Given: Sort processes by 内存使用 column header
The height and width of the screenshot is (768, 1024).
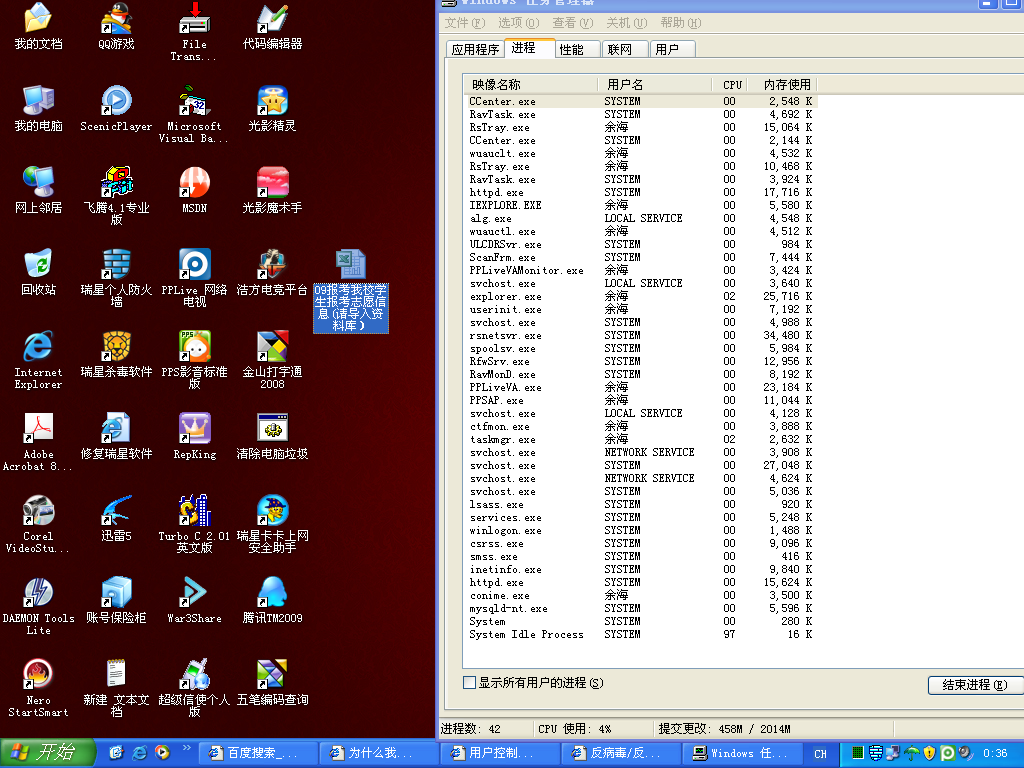Looking at the screenshot, I should pos(783,85).
